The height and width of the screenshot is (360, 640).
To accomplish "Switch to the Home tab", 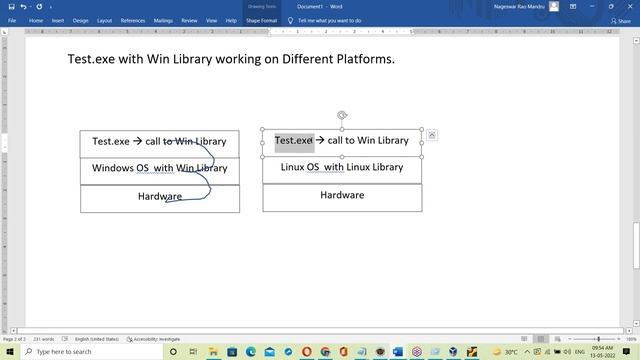I will coord(36,20).
